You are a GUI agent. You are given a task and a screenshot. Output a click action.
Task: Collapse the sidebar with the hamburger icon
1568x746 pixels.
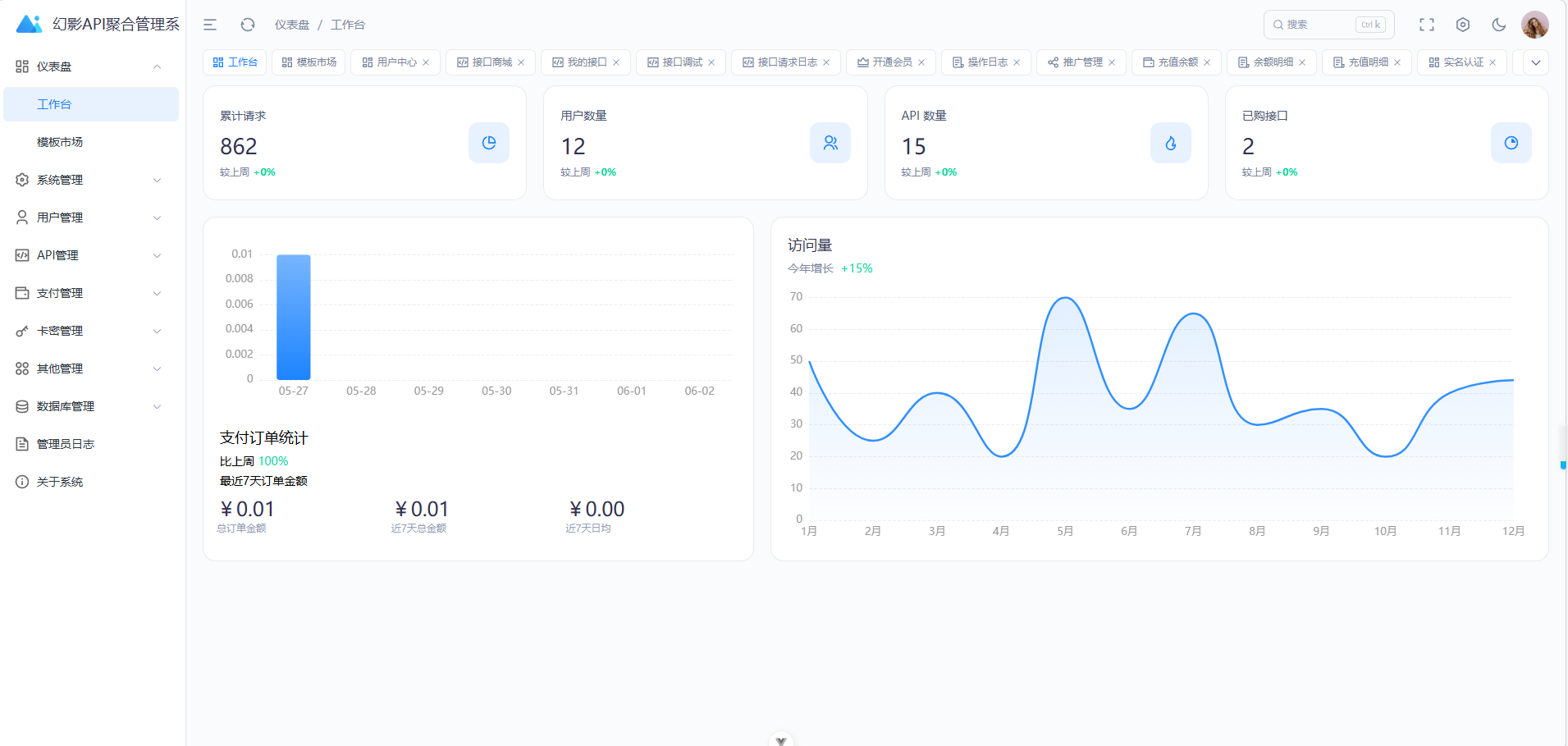[210, 25]
